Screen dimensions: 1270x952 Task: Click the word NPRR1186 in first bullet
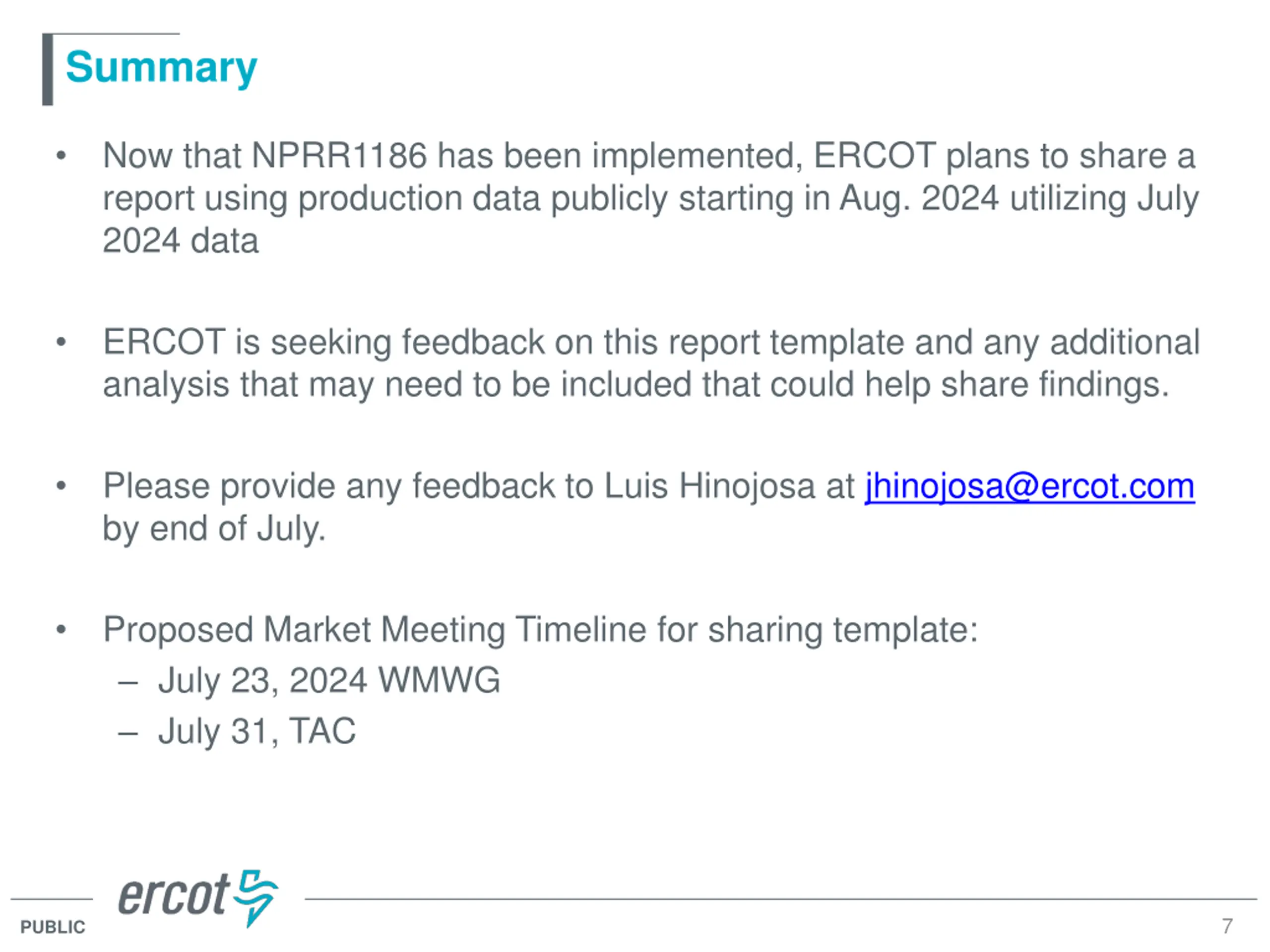339,156
